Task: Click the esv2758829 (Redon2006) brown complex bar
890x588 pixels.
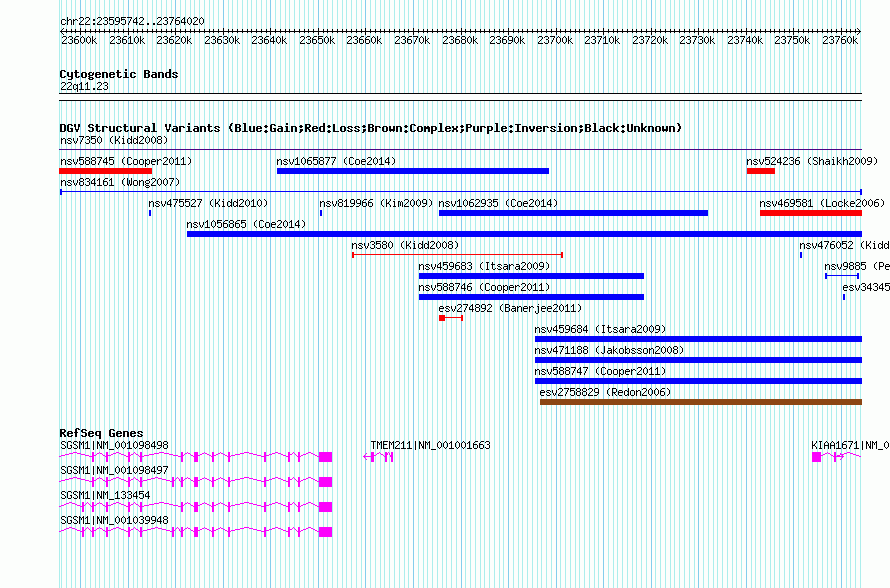Action: coord(700,402)
